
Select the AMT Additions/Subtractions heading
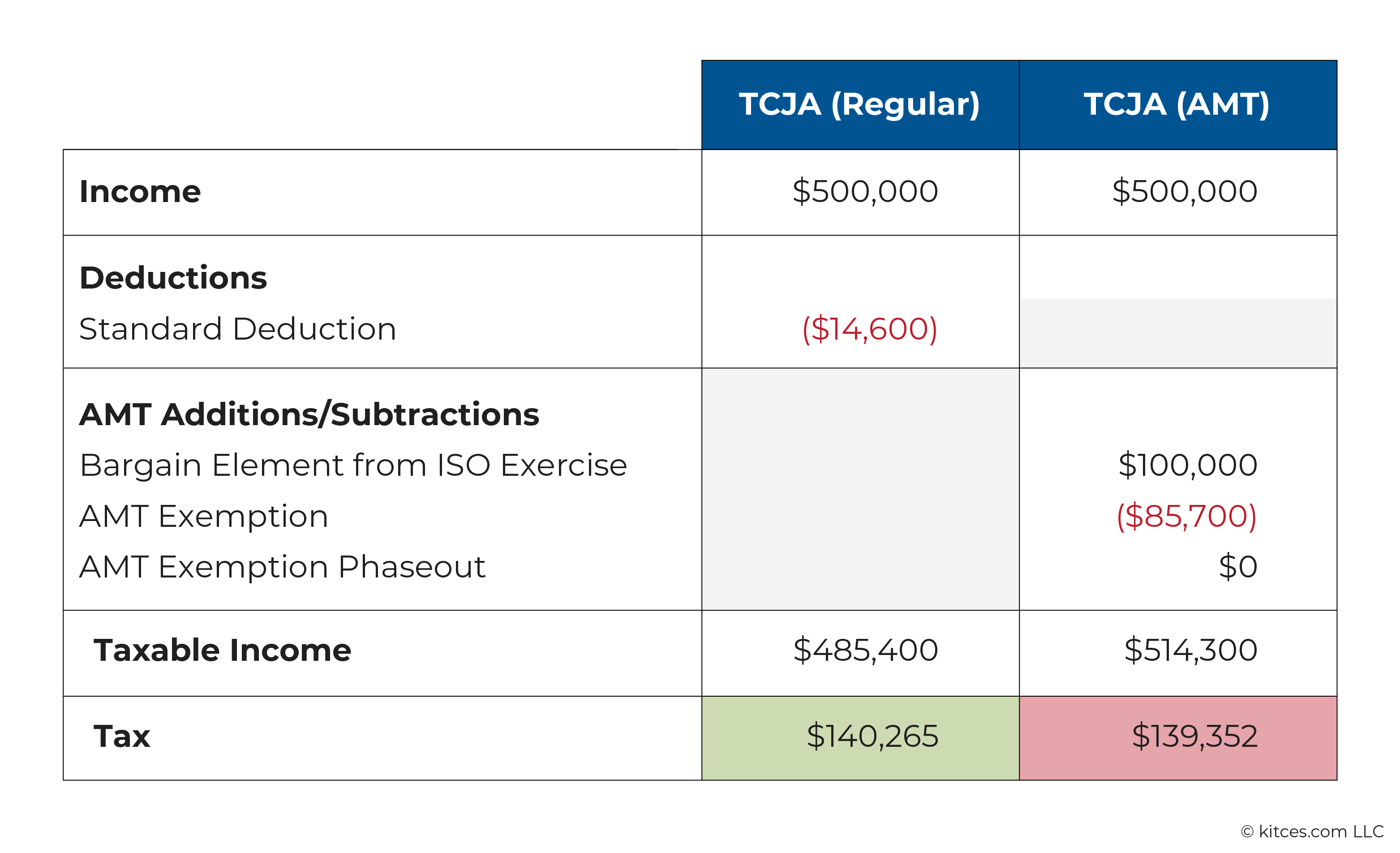click(309, 414)
